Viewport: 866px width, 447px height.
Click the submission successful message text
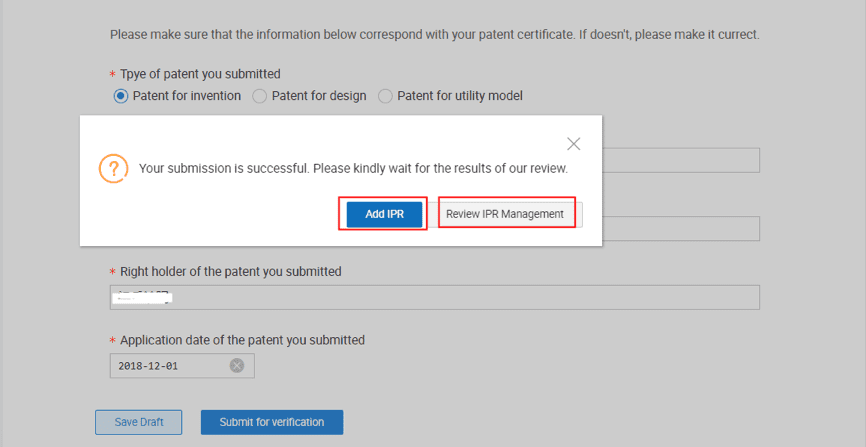353,168
